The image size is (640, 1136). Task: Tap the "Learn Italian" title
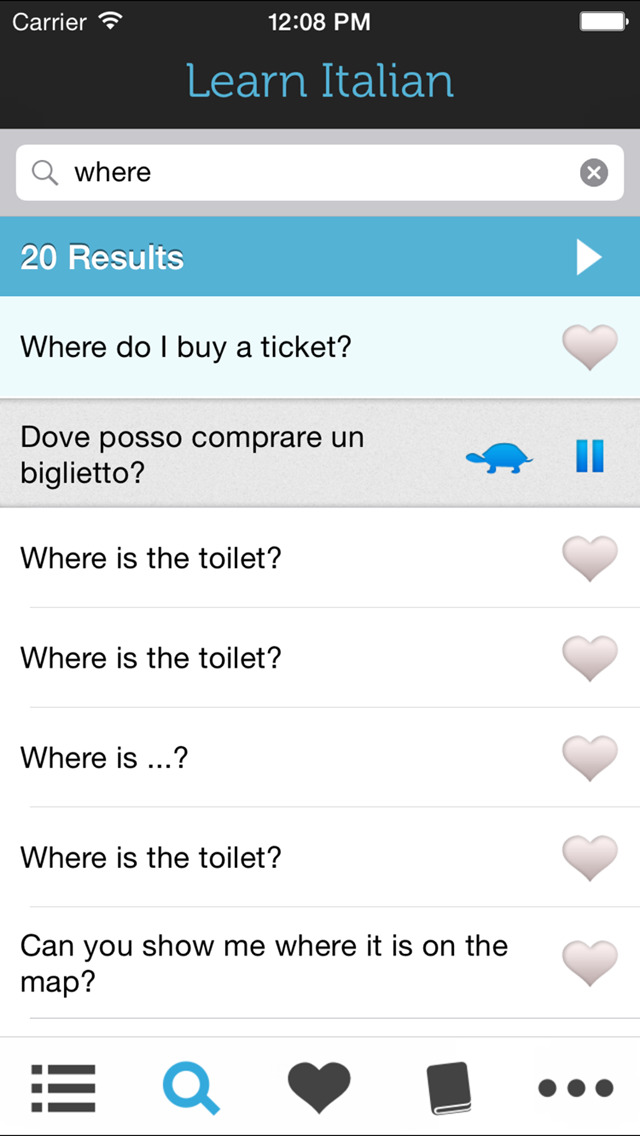click(x=320, y=81)
